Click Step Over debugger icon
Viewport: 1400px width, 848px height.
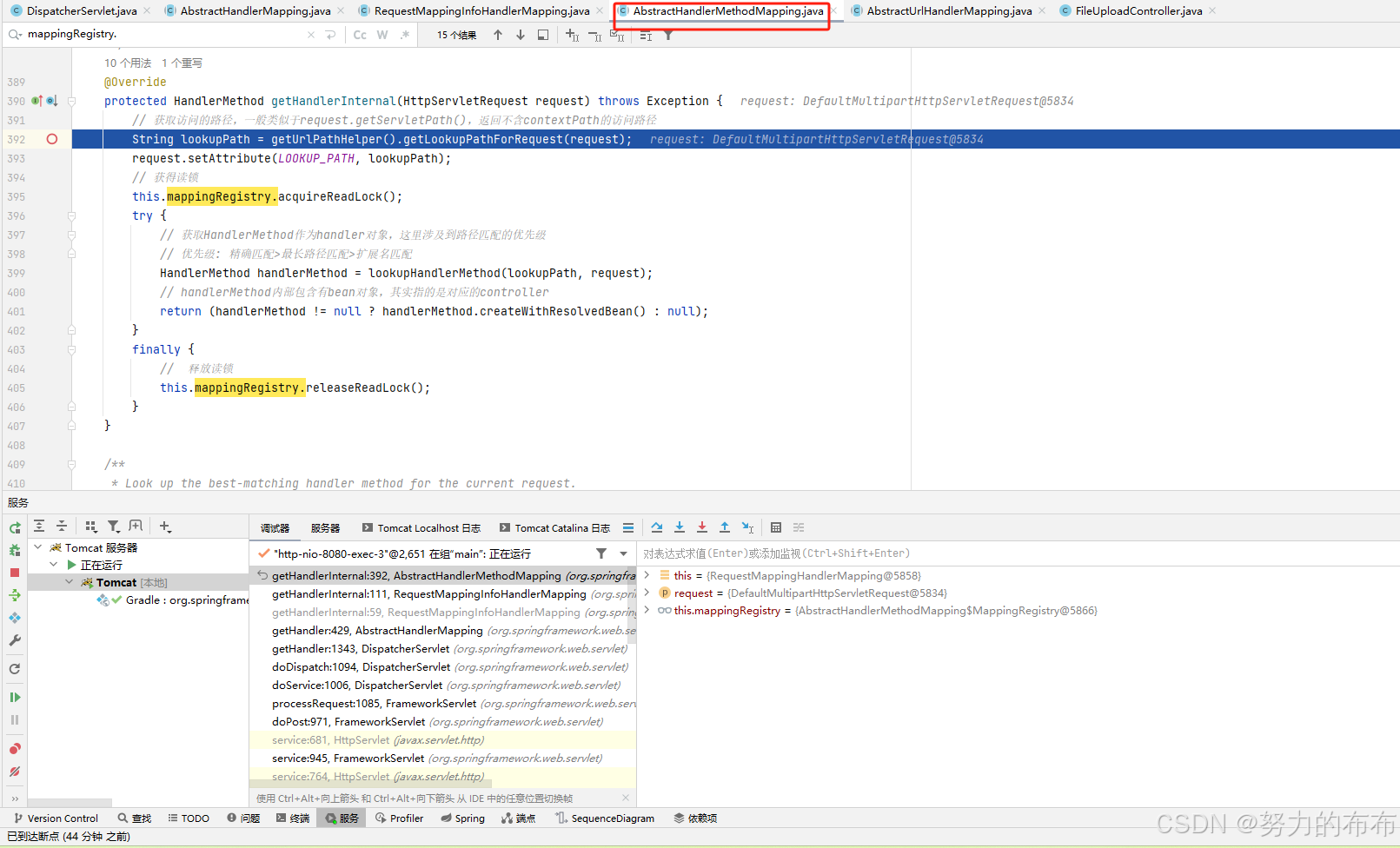click(657, 527)
